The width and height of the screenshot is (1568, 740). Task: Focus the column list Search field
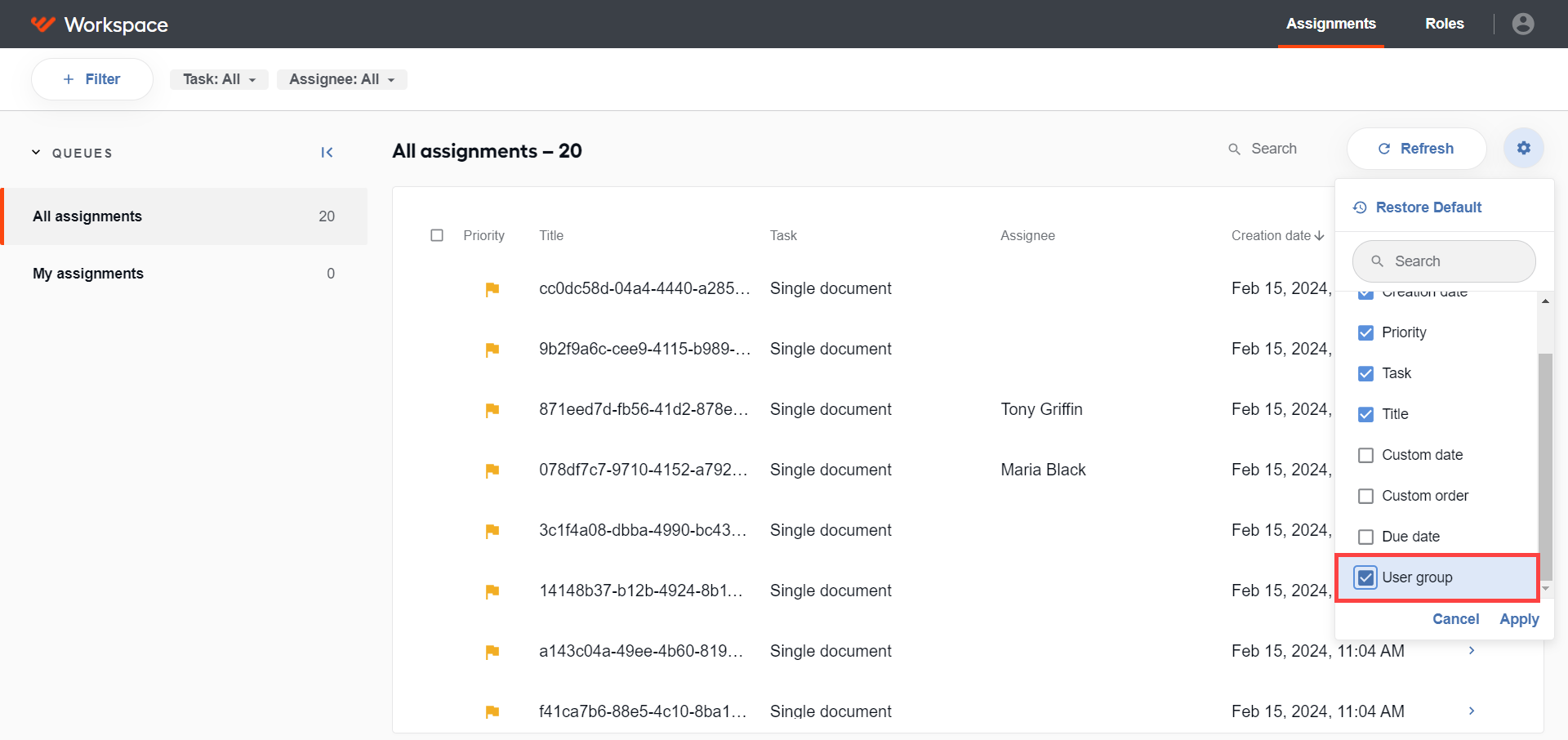coord(1444,261)
